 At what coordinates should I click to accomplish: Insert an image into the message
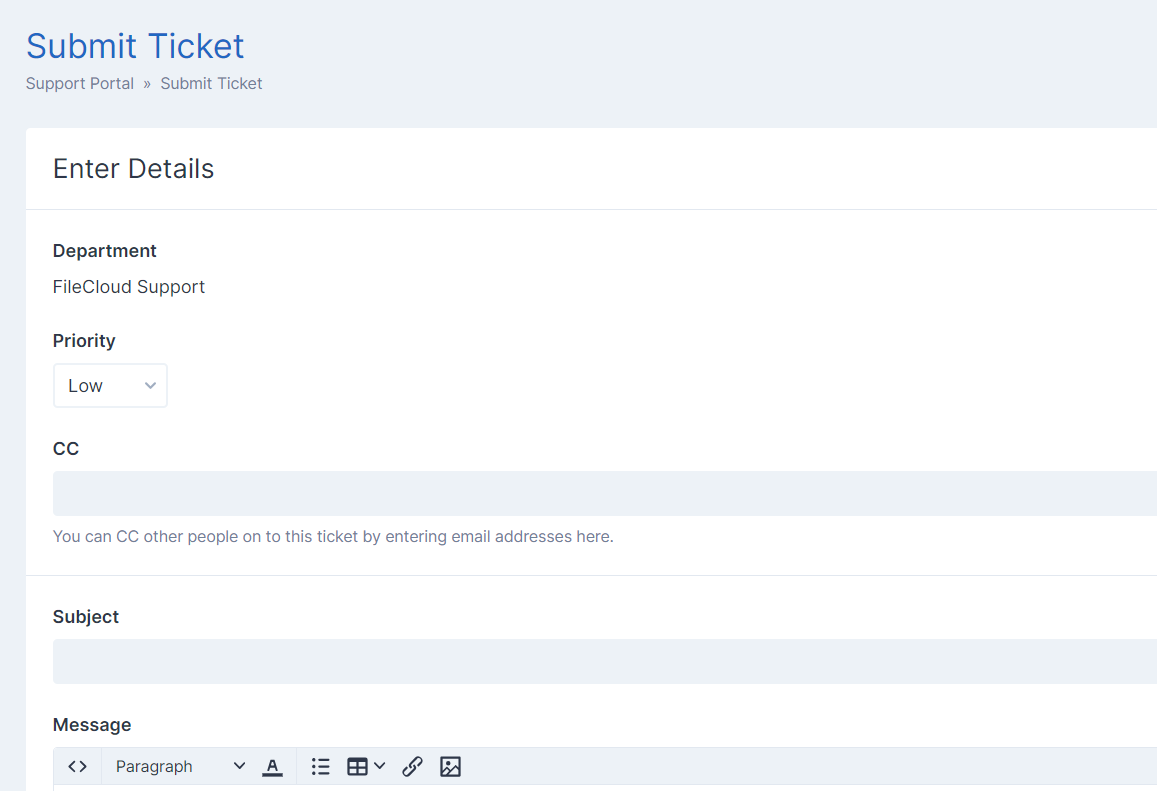(x=450, y=767)
